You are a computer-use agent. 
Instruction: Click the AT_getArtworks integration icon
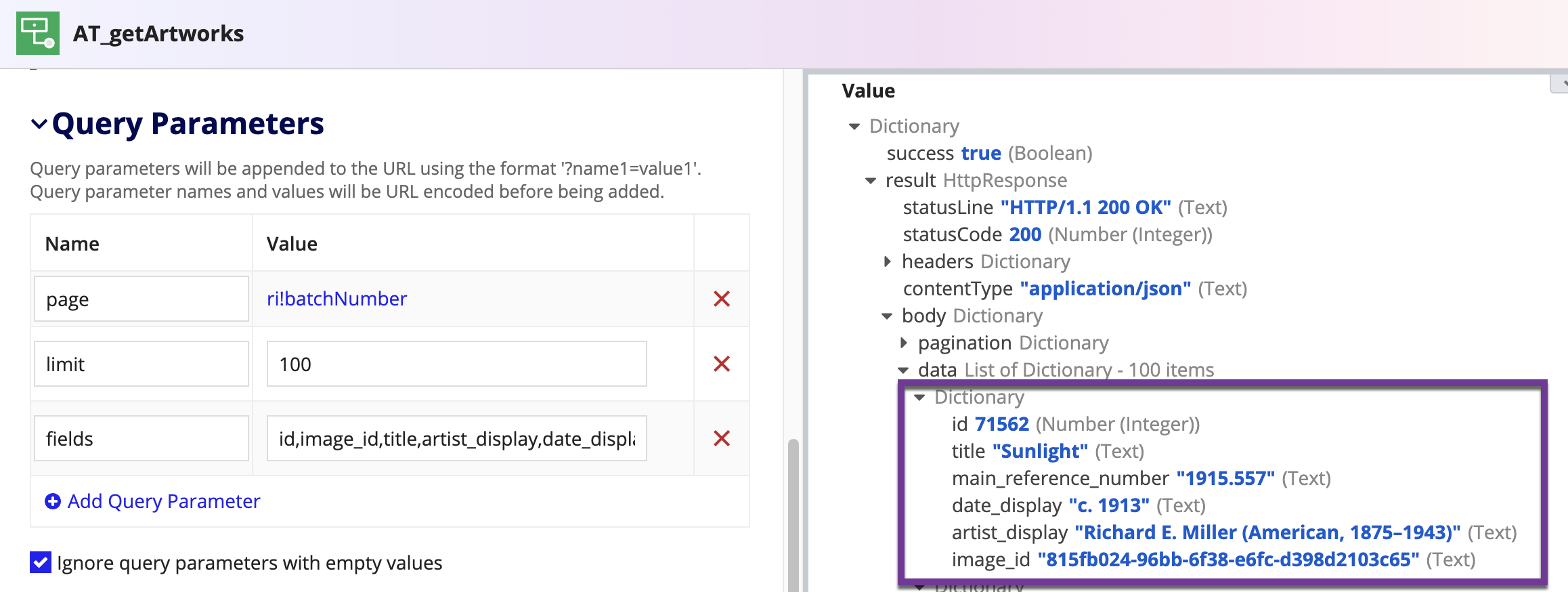point(38,33)
